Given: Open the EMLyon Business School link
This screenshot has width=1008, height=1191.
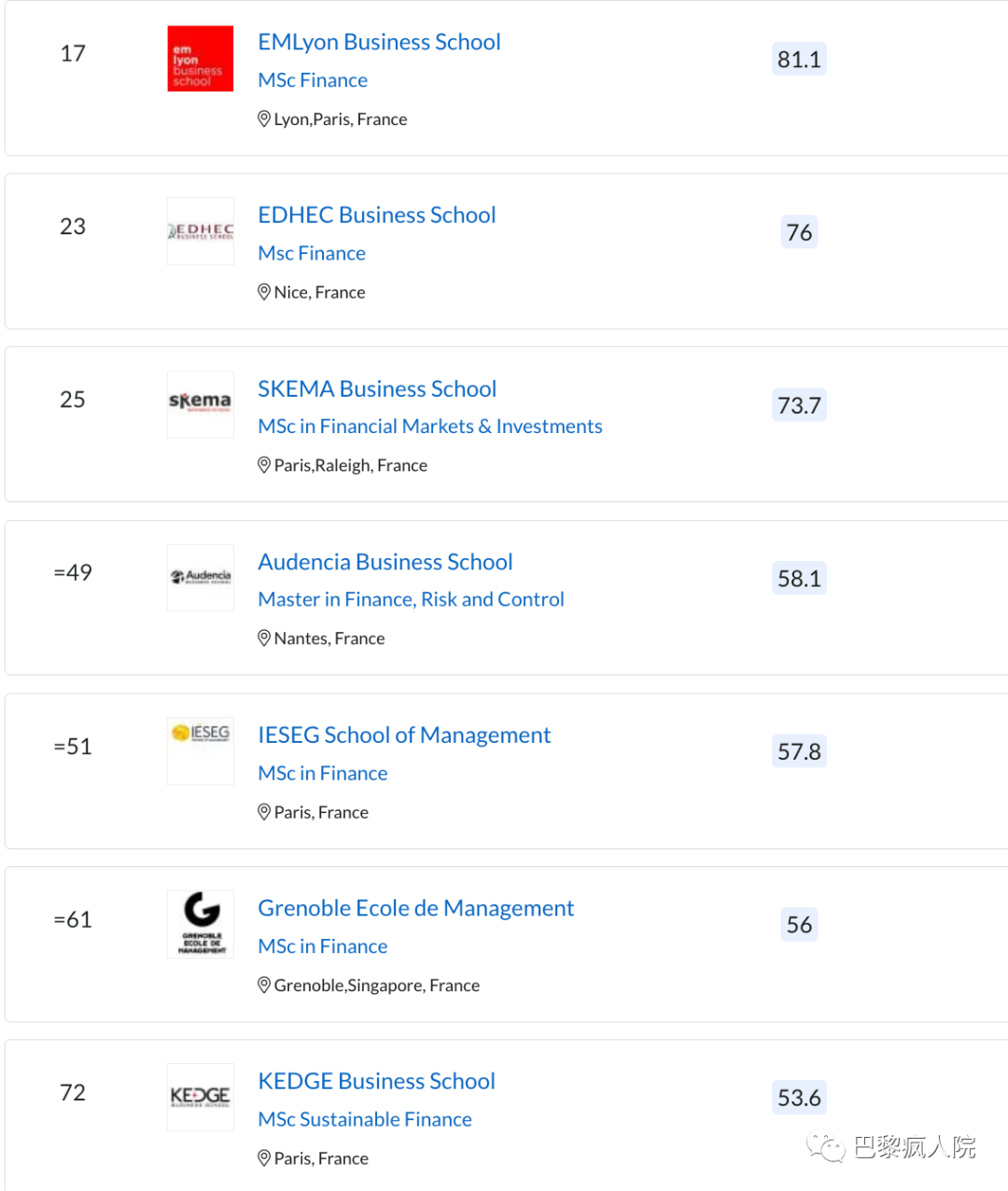Looking at the screenshot, I should pos(379,42).
